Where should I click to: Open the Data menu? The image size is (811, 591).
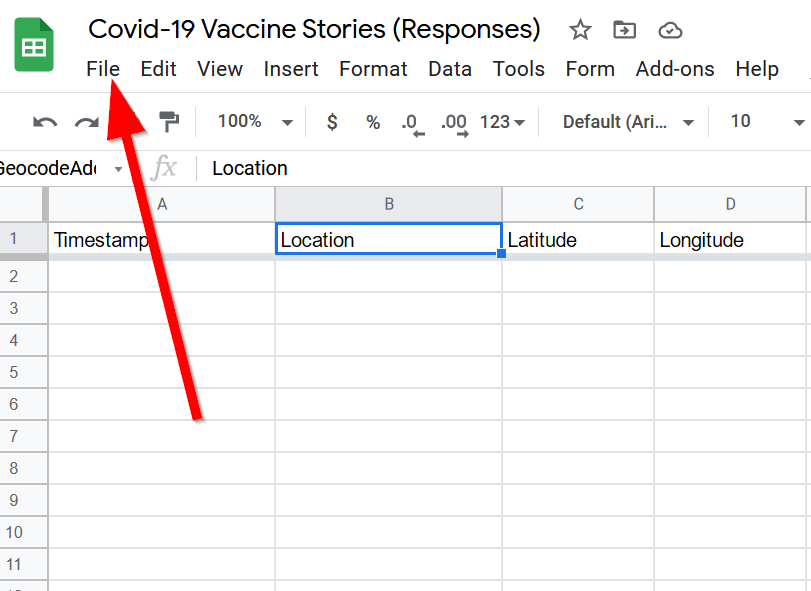(450, 69)
